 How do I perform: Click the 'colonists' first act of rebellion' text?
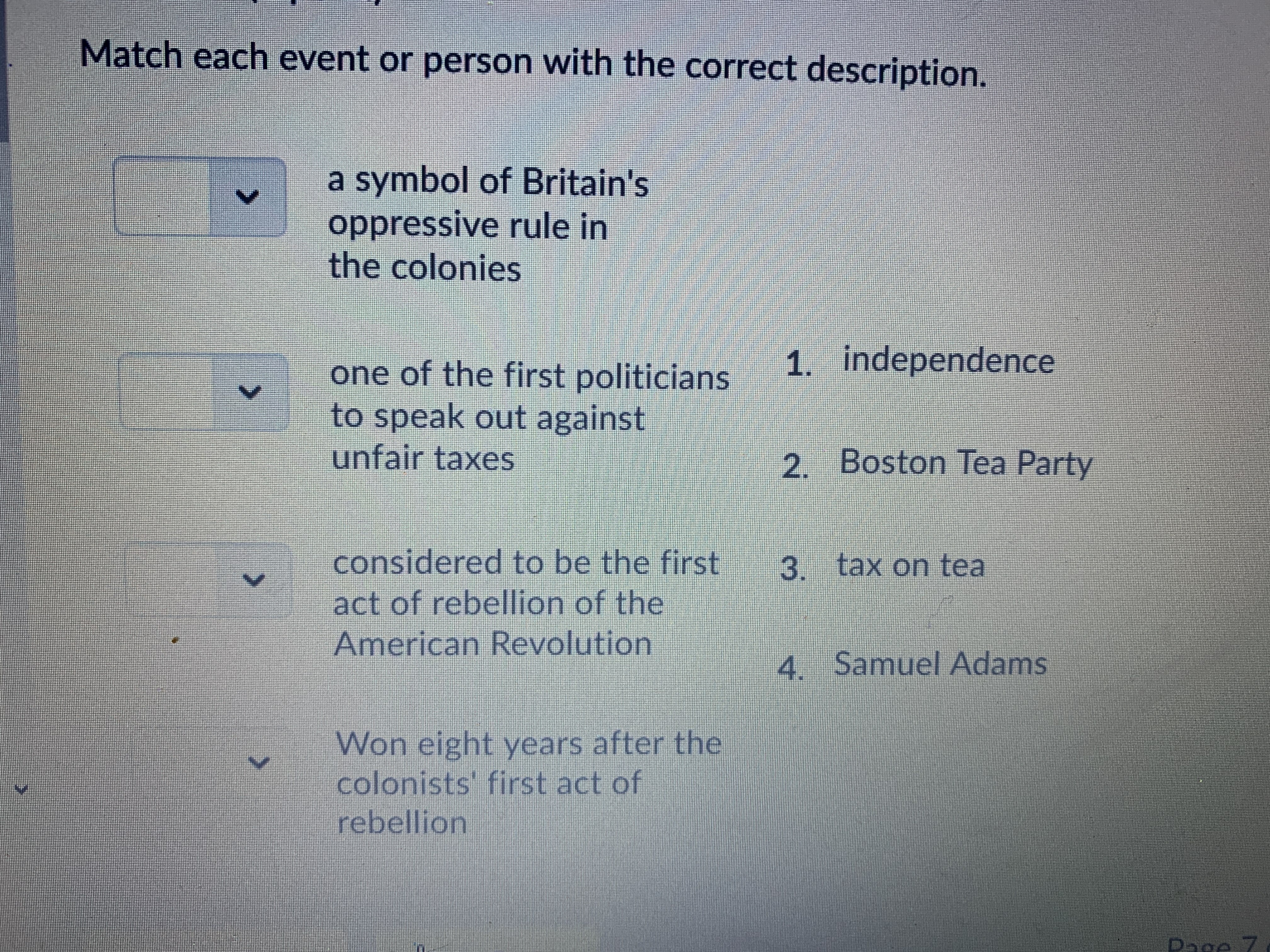tap(488, 783)
